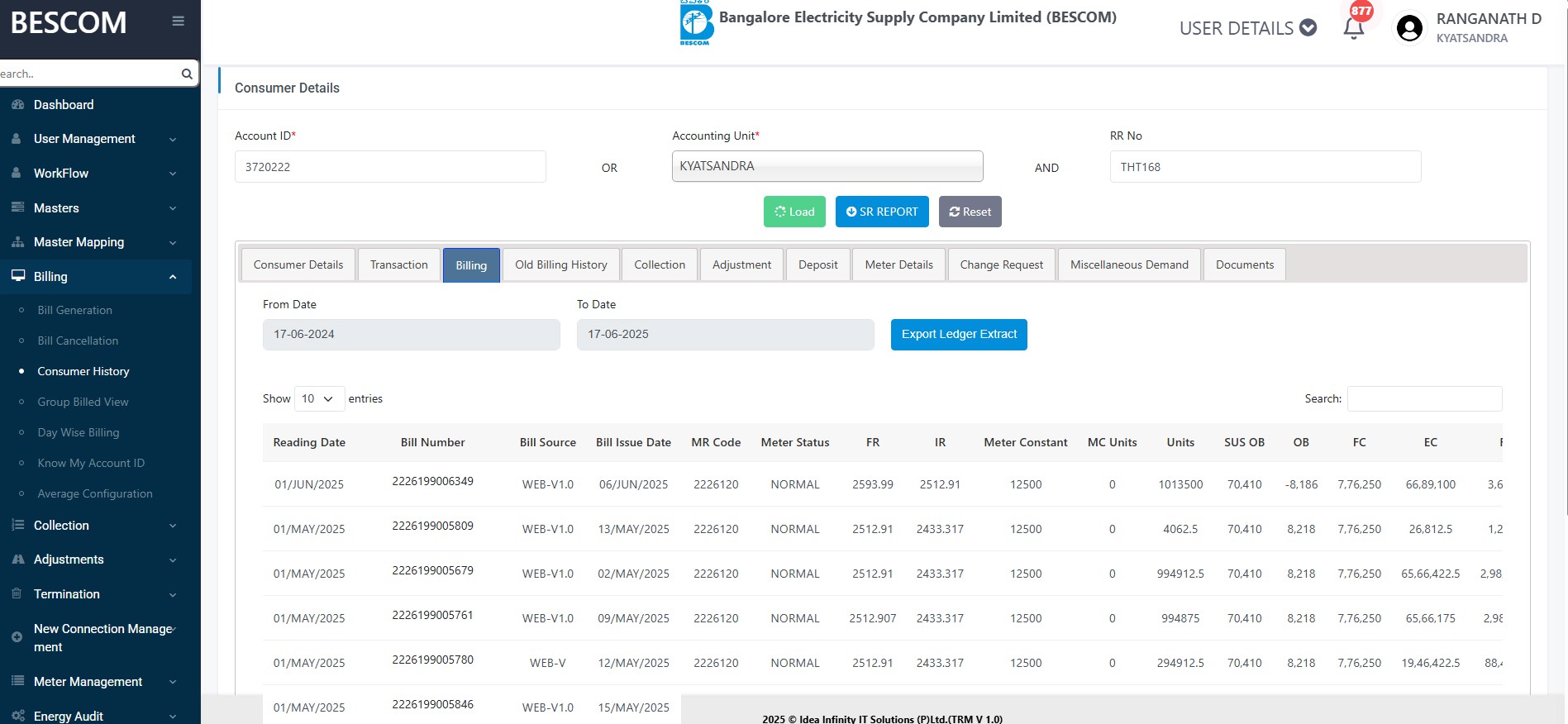Click the SR REPORT button
This screenshot has height=724, width=1568.
click(x=882, y=212)
